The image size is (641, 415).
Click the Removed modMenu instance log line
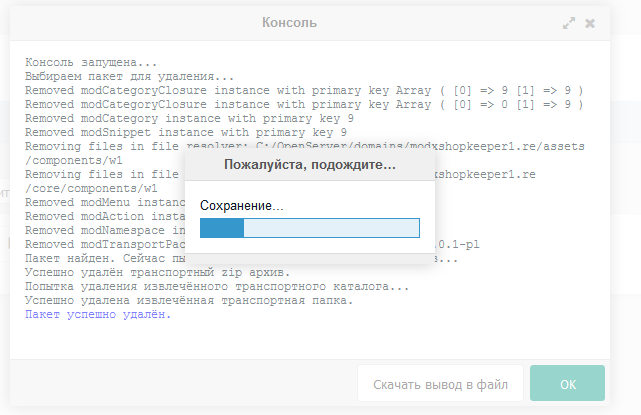coord(100,202)
